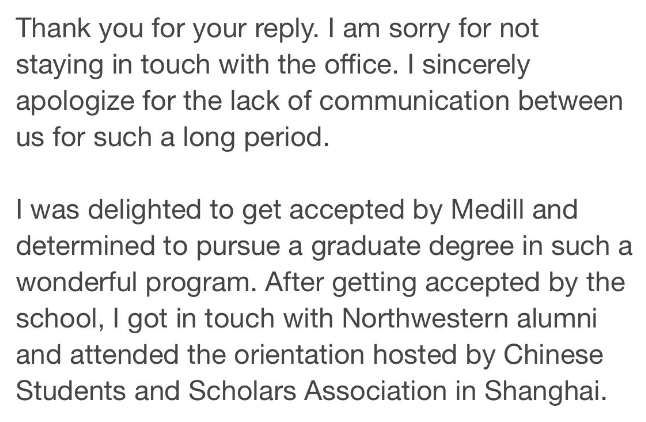
Task: Place cursor on the word "graduate"
Action: click(365, 247)
